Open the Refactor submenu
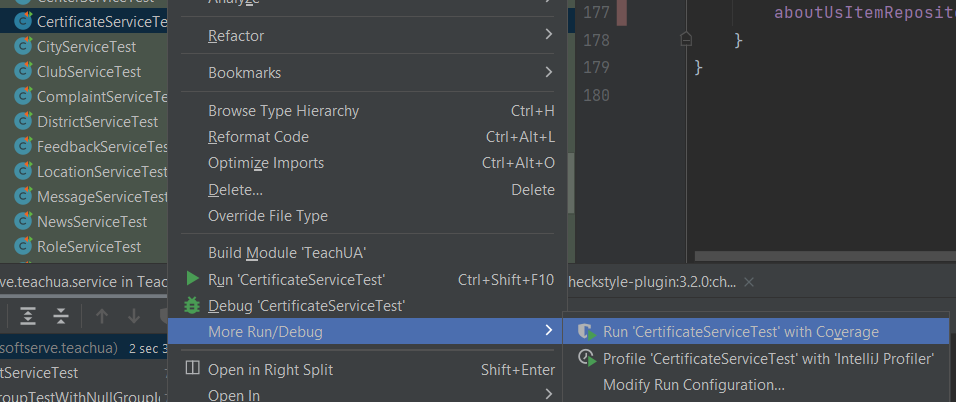Viewport: 956px width, 402px height. [x=370, y=35]
